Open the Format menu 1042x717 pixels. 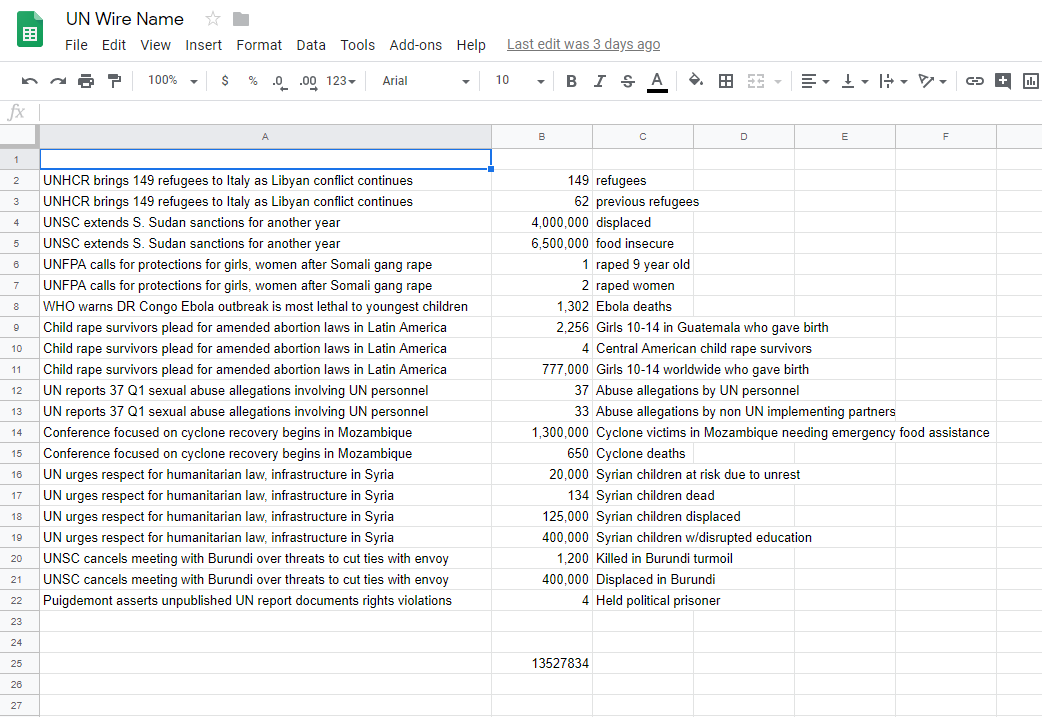coord(259,45)
